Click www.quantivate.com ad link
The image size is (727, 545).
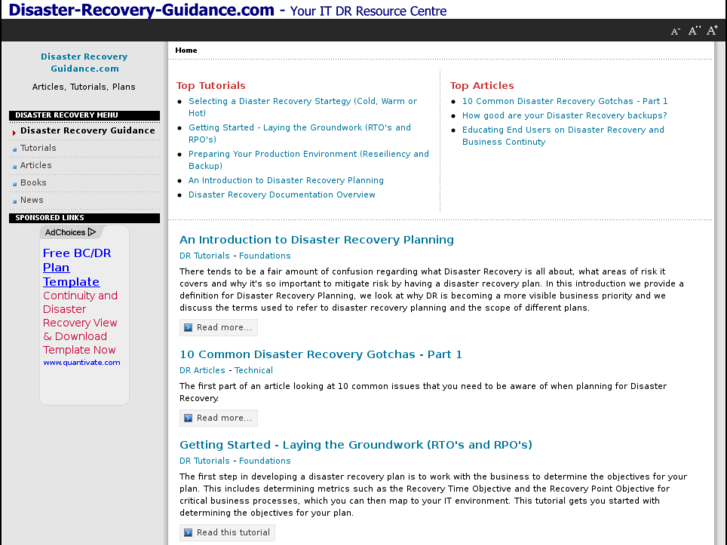82,363
